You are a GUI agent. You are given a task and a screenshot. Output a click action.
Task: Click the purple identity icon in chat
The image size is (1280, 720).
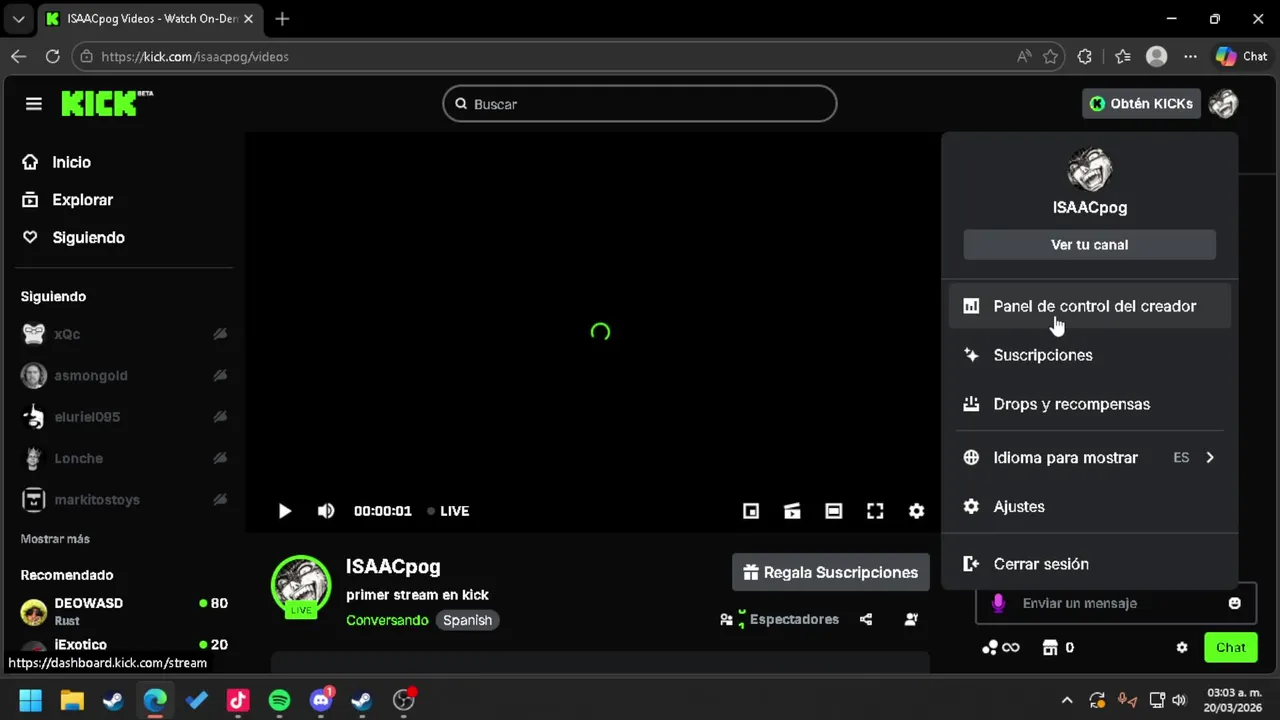(x=997, y=603)
